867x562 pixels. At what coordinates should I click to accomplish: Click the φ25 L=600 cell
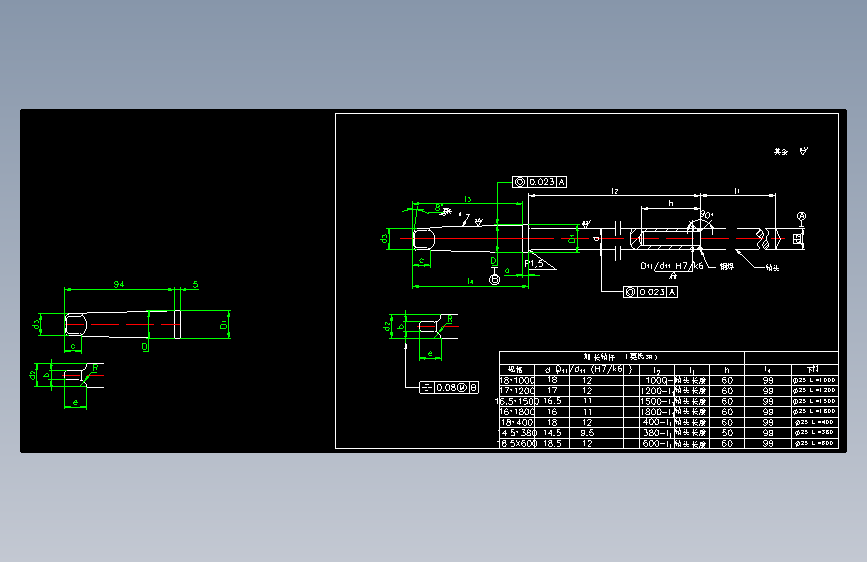814,443
